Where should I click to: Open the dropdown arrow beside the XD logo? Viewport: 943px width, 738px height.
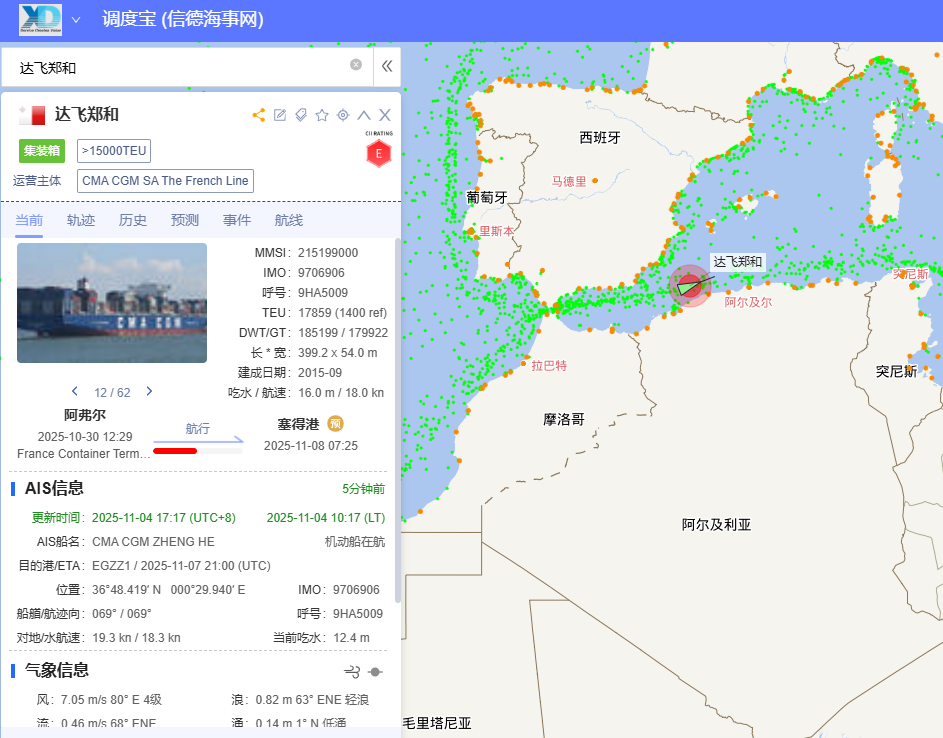tap(76, 19)
